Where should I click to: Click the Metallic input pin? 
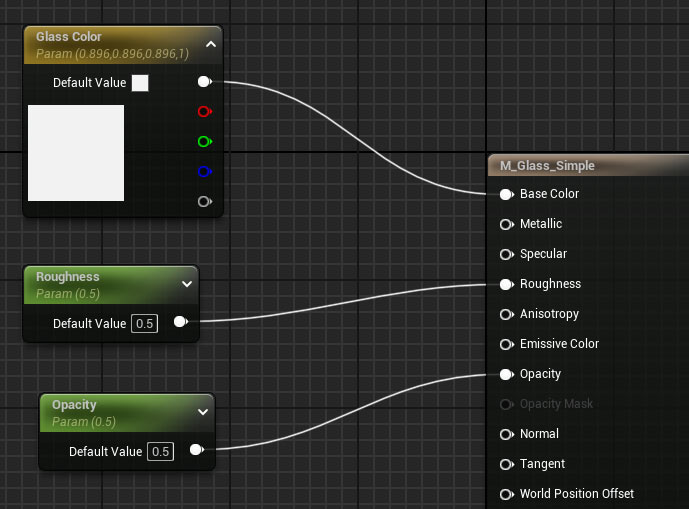[506, 224]
